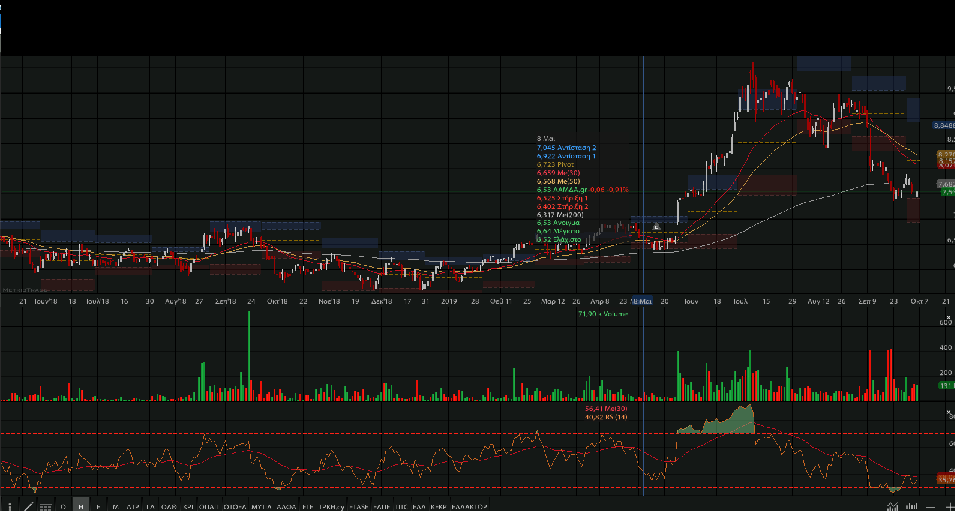Click the '6,53 Ανοιγμα' tooltip line
Screen dimensions: 955x511
(x=559, y=223)
